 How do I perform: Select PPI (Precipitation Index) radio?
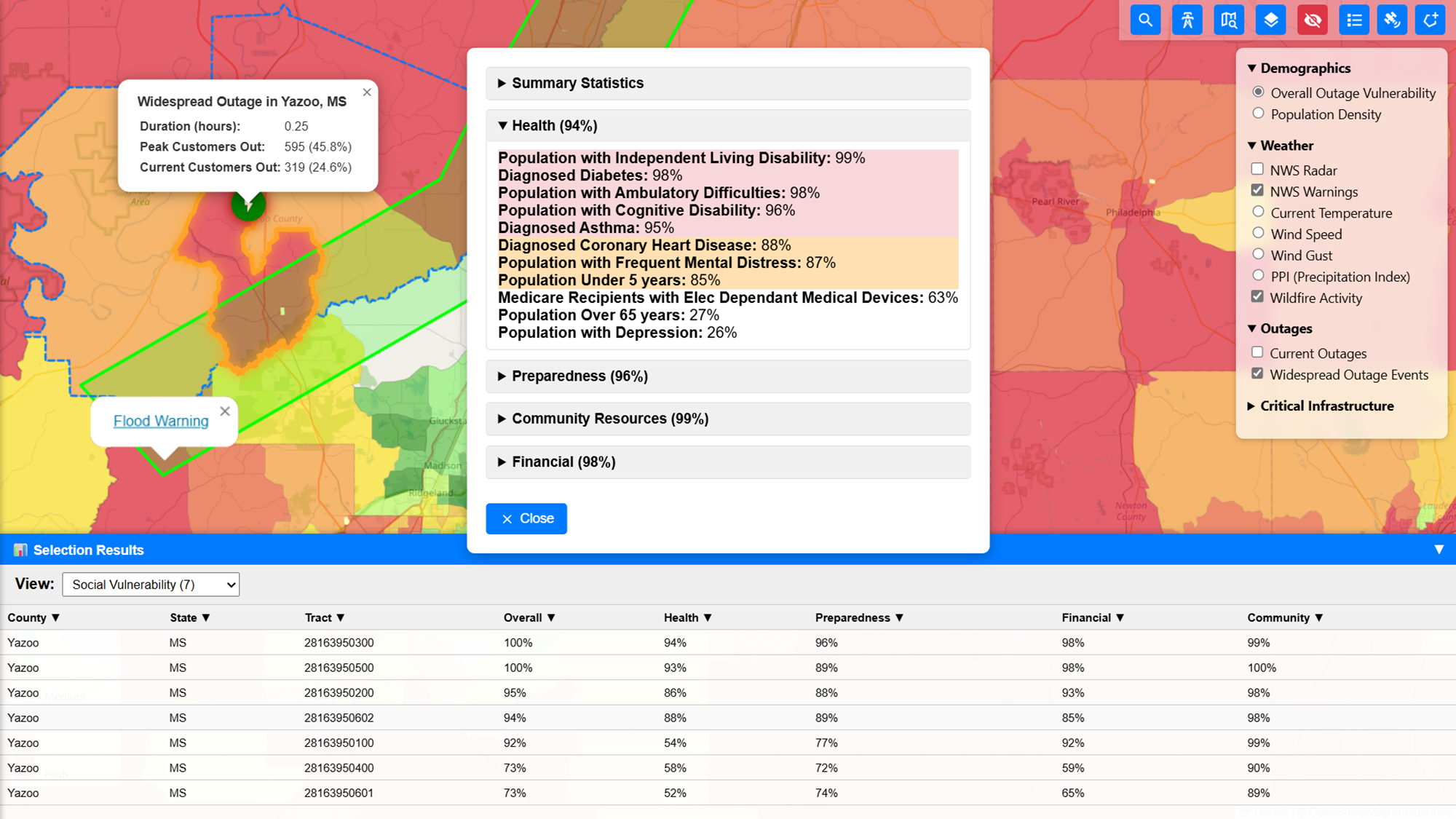[x=1258, y=274]
